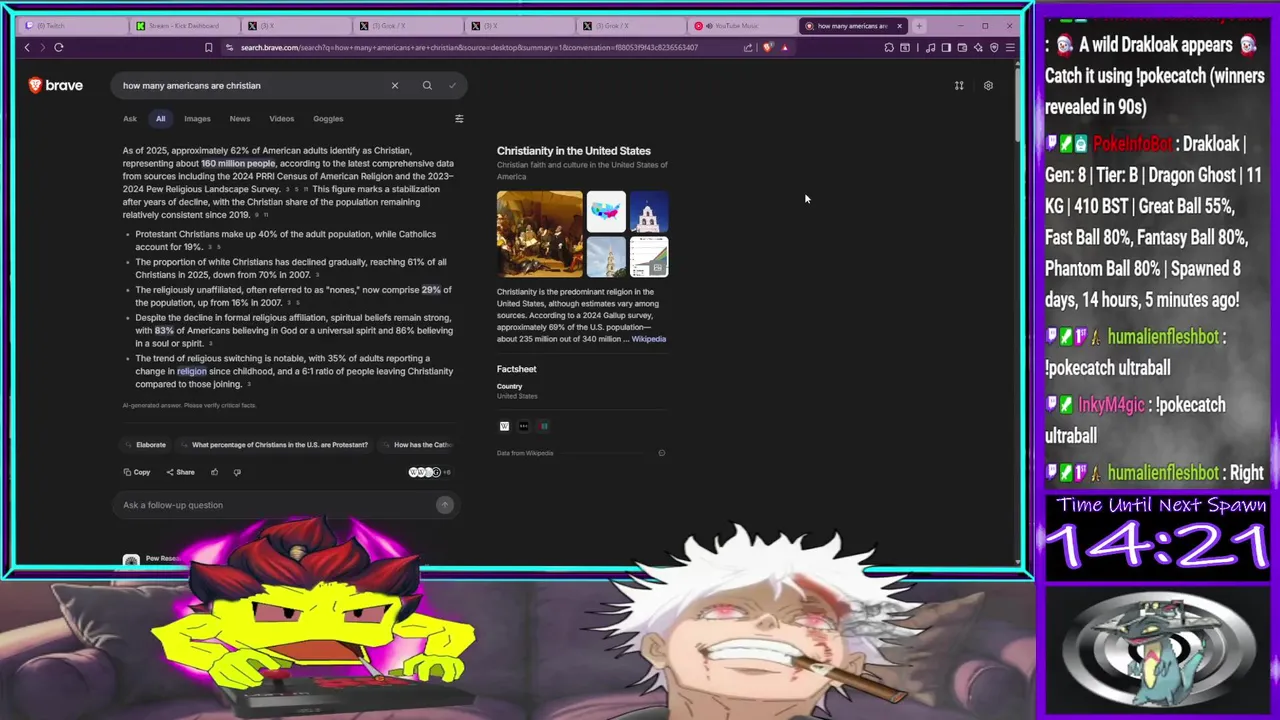Screen dimensions: 1280x720
Task: Toggle the browser sidebar panel icon
Action: pos(946,47)
